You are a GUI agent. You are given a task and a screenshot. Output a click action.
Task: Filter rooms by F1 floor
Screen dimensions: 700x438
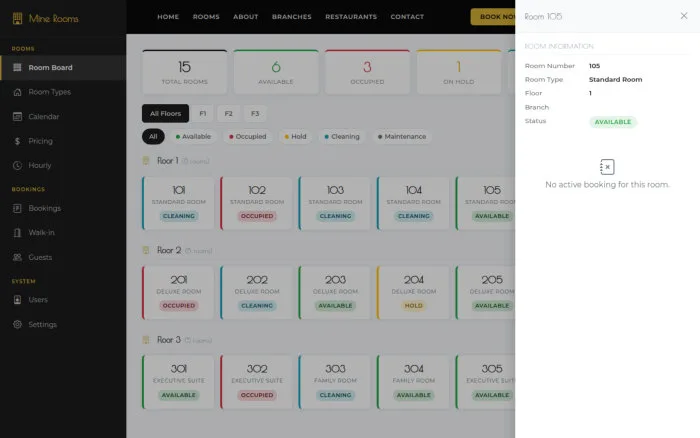click(x=203, y=113)
